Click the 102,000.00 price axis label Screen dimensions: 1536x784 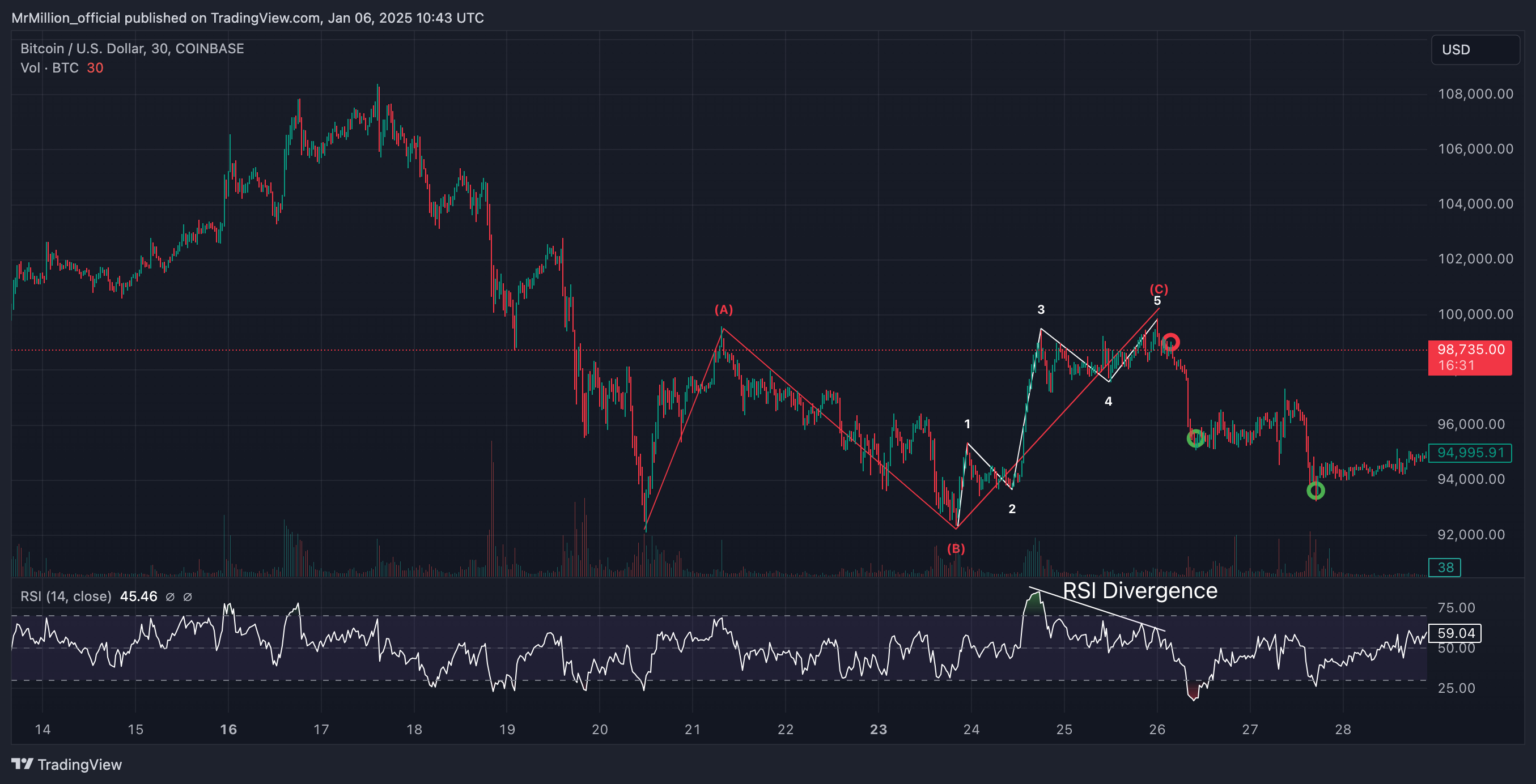[1475, 258]
